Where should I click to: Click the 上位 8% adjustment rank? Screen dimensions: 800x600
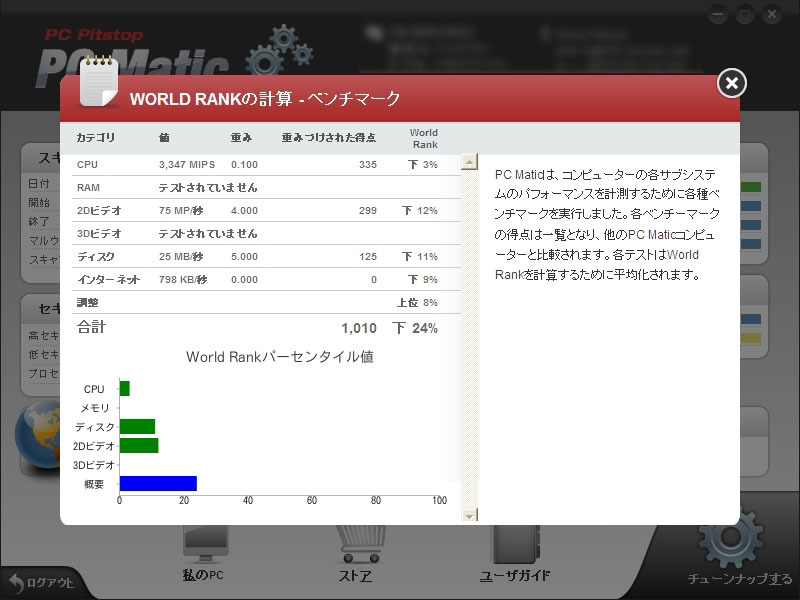point(417,303)
